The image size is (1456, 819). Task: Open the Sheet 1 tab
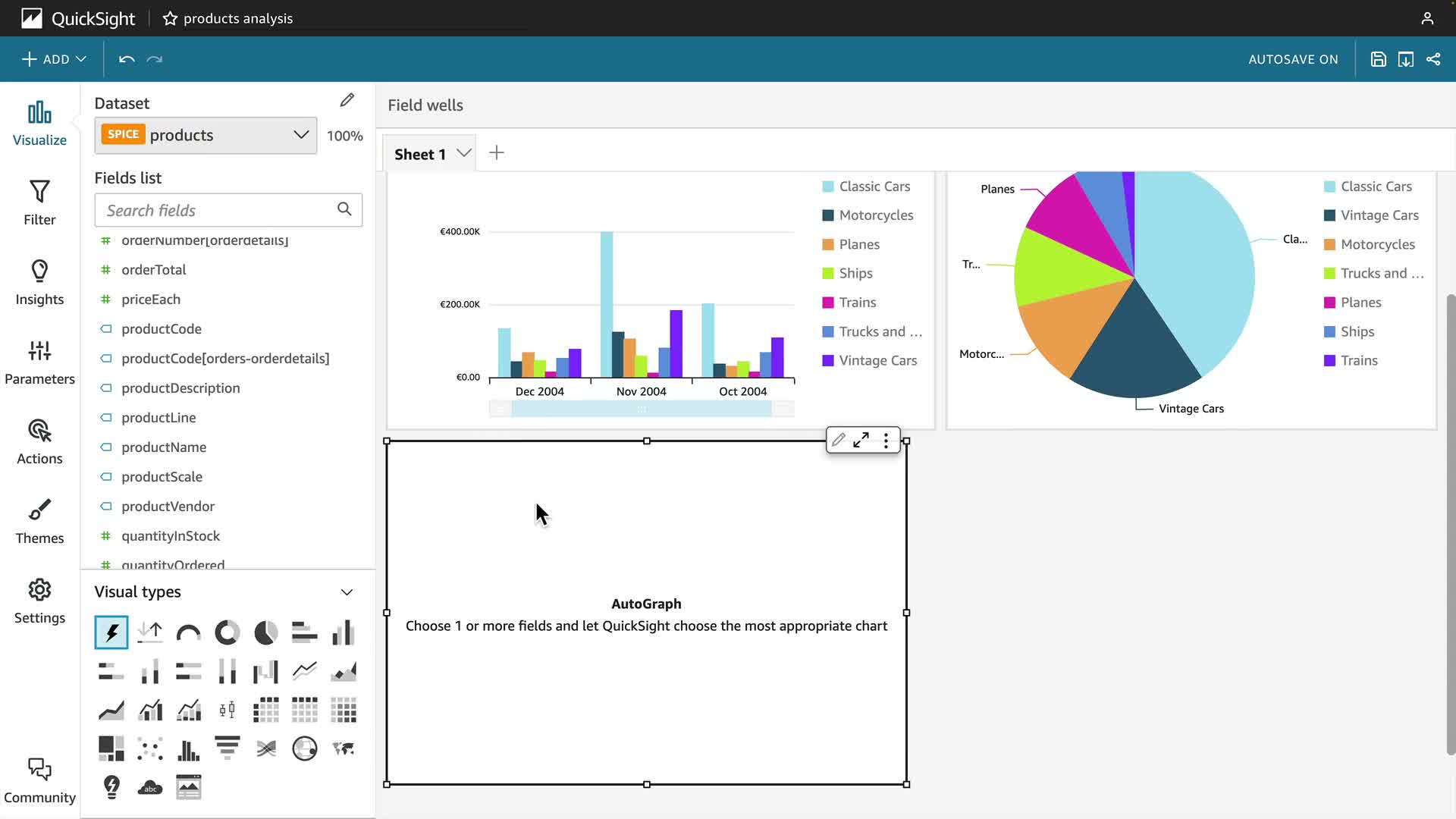tap(419, 154)
